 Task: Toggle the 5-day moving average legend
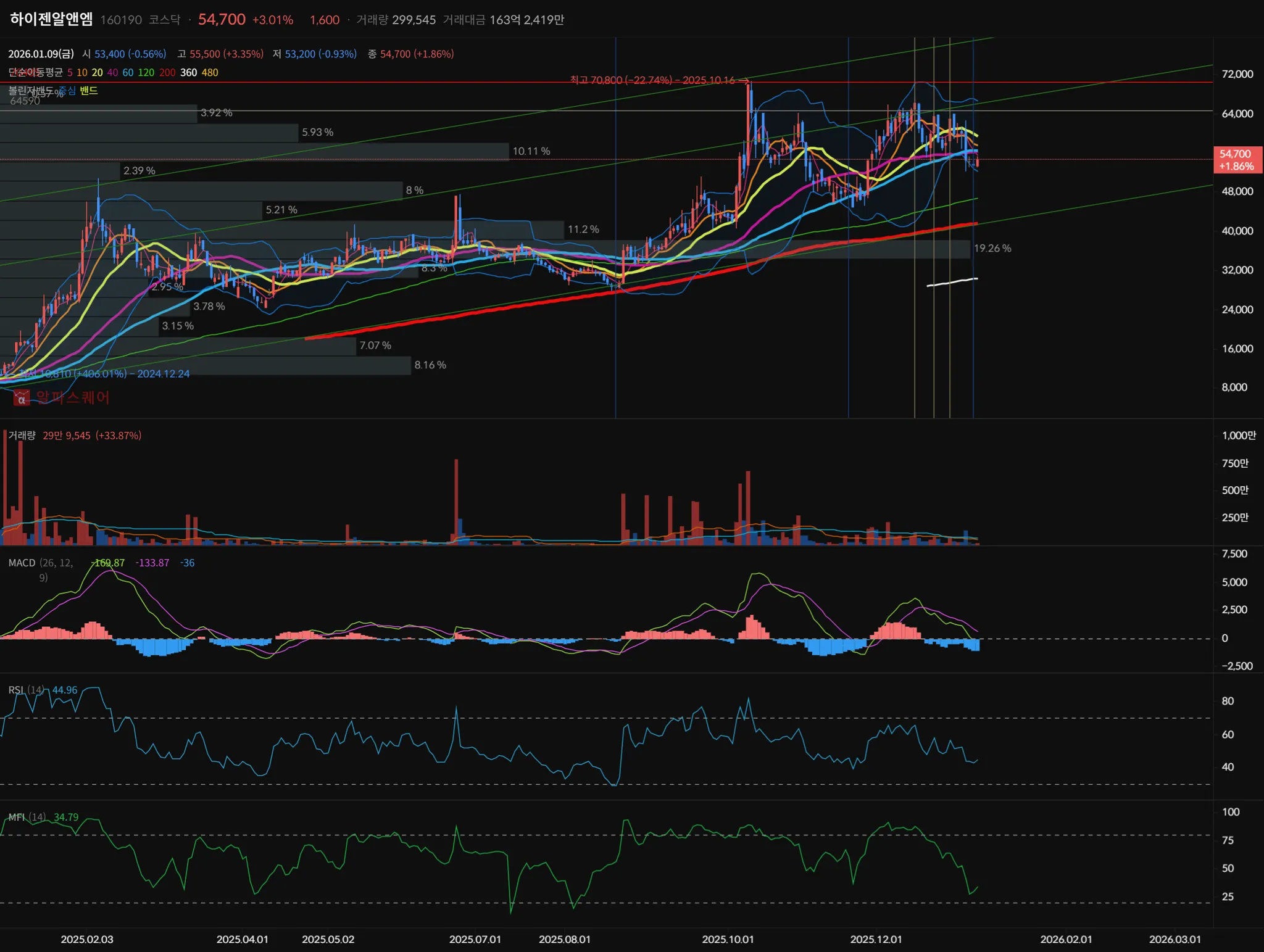[x=70, y=73]
